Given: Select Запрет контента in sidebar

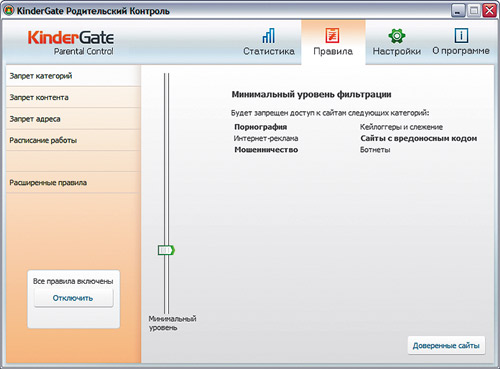Looking at the screenshot, I should (x=73, y=97).
